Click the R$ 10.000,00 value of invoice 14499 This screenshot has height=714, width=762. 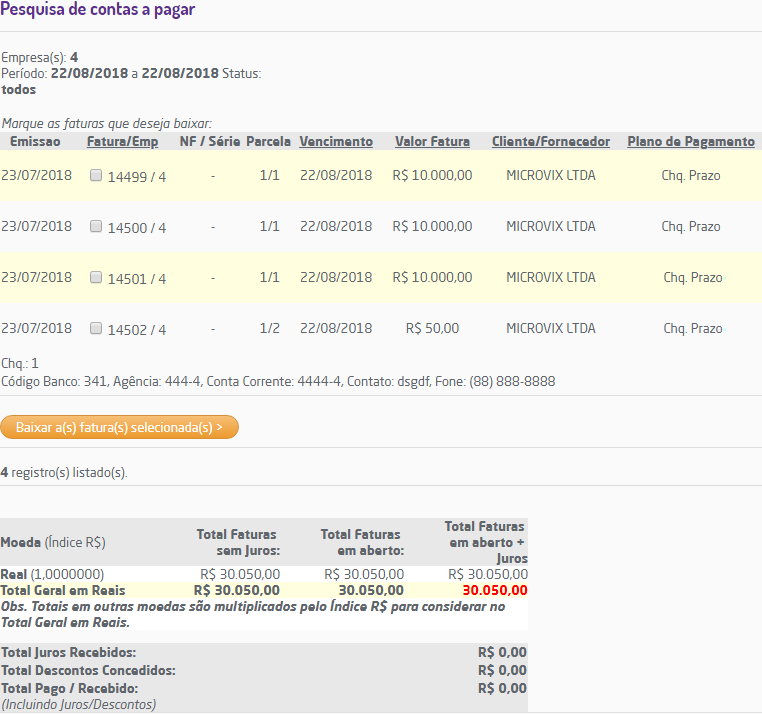[433, 175]
